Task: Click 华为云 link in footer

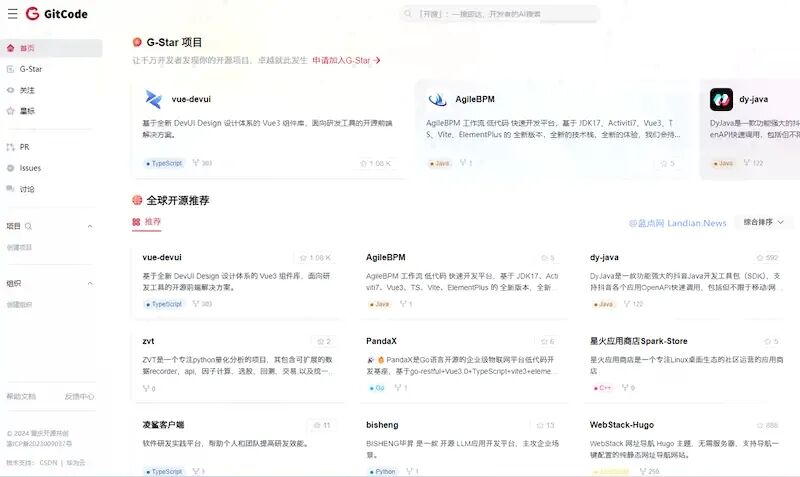Action: tap(76, 463)
